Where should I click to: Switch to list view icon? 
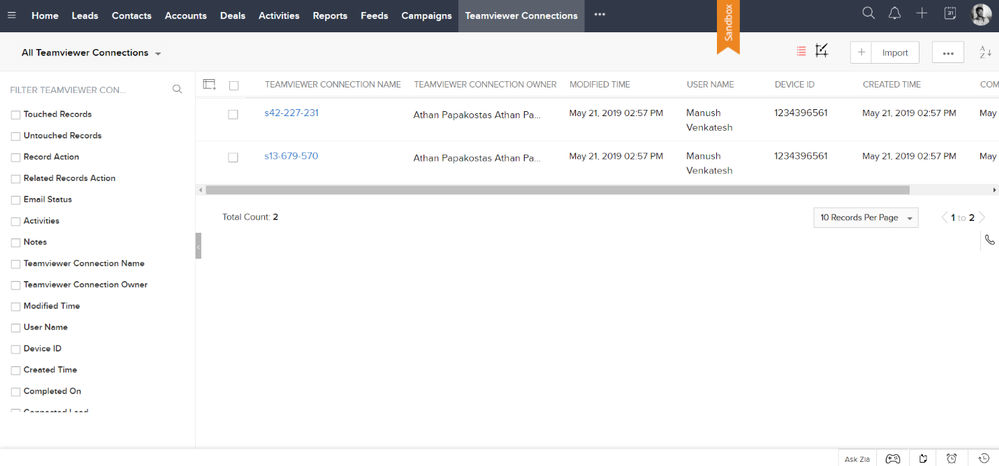coord(801,52)
